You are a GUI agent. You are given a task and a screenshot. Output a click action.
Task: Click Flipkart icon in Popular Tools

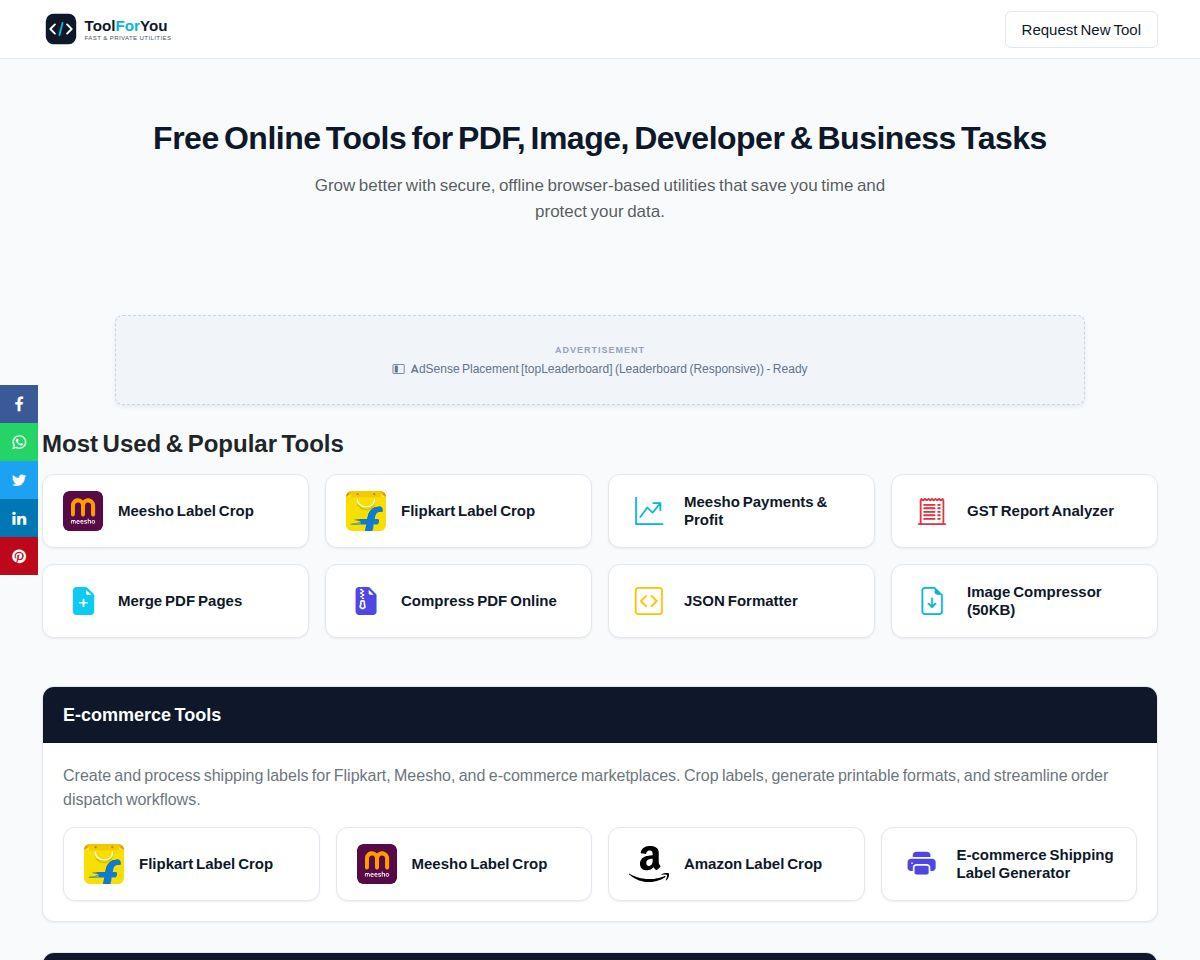click(x=366, y=511)
